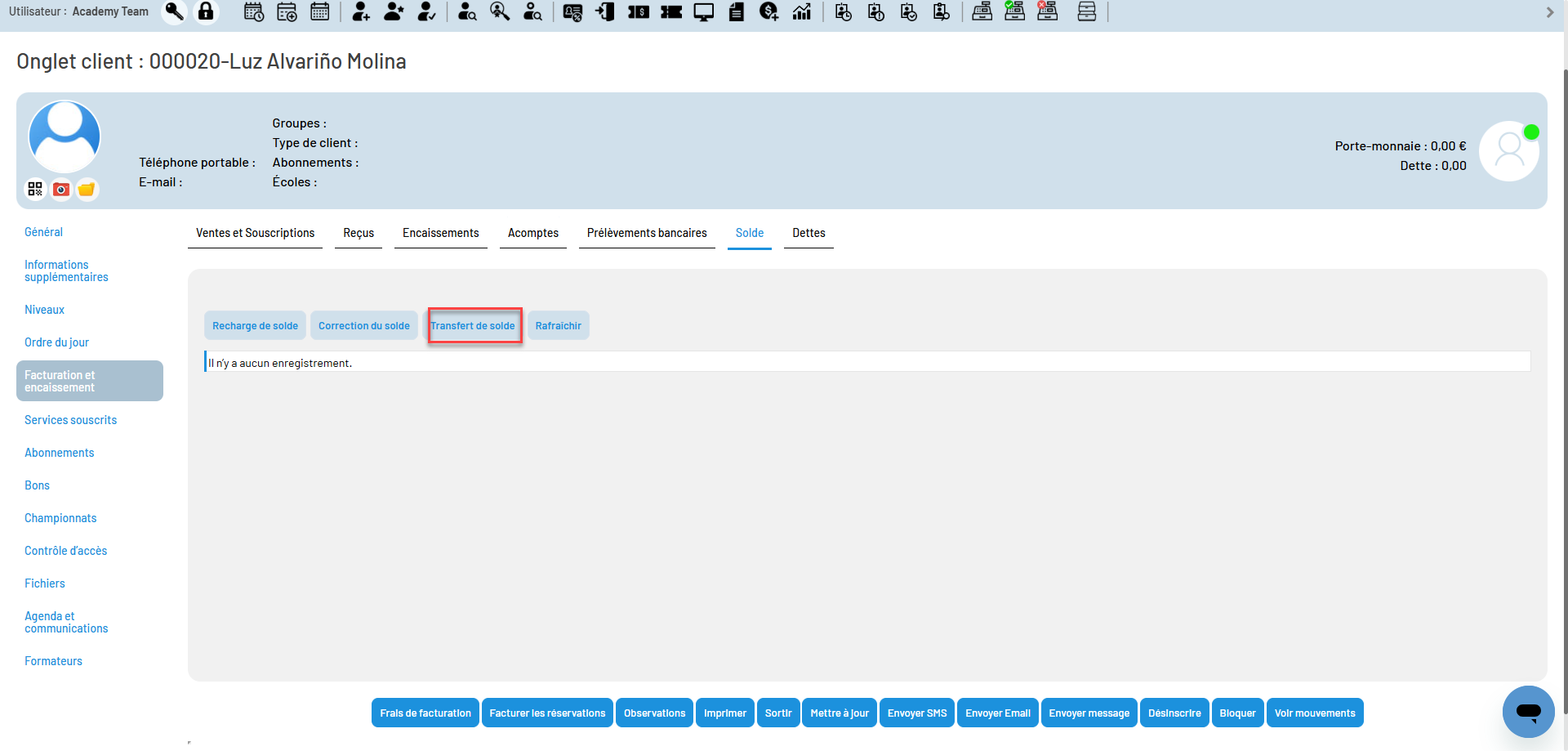This screenshot has height=751, width=1568.
Task: Open the Général sidebar section
Action: (43, 232)
